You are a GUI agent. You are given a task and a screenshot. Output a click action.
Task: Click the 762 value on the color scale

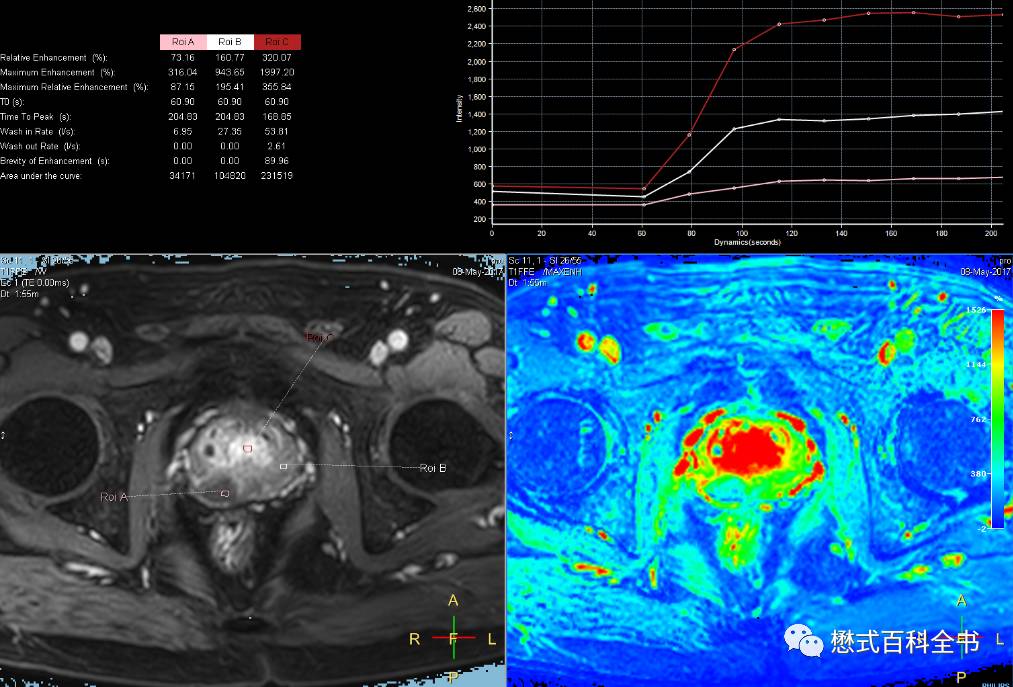tap(977, 419)
